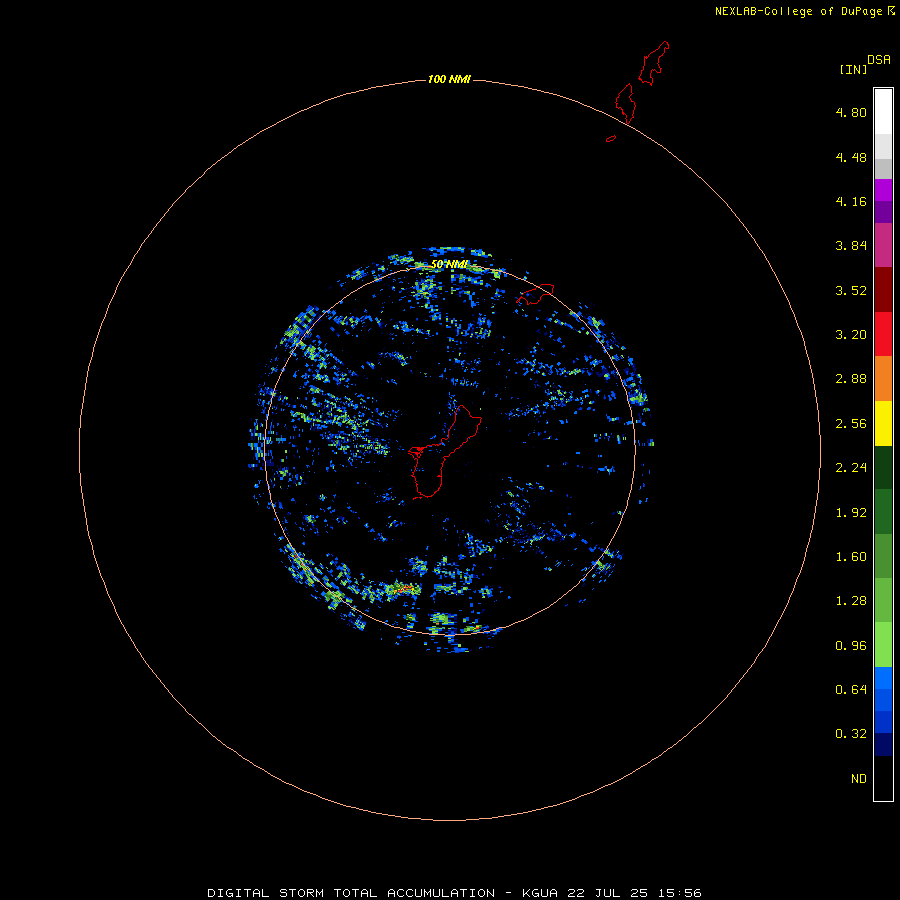Click the dark red swatch beside 3.52

883,290
